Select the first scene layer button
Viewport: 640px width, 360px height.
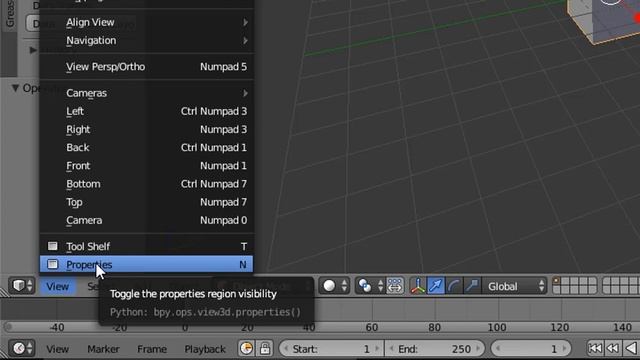tap(556, 281)
